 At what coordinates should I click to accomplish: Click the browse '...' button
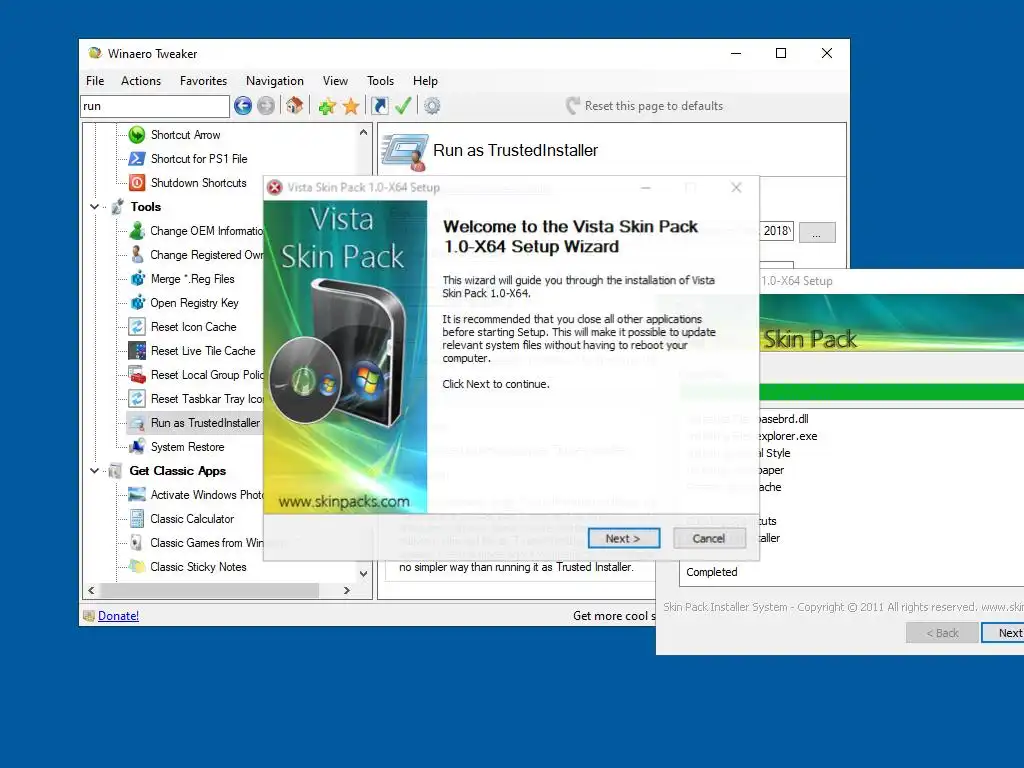point(817,232)
